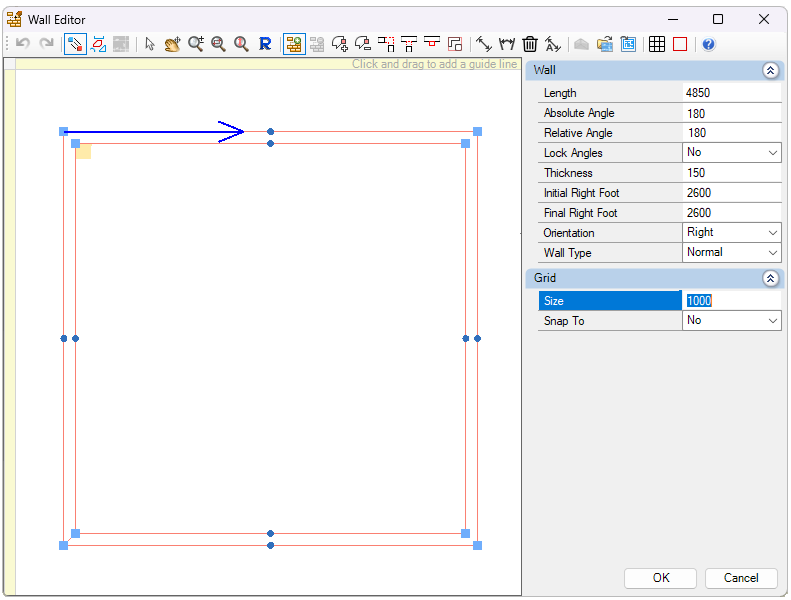The width and height of the screenshot is (791, 600).
Task: Choose the zoom window magnifier tool
Action: click(x=218, y=44)
